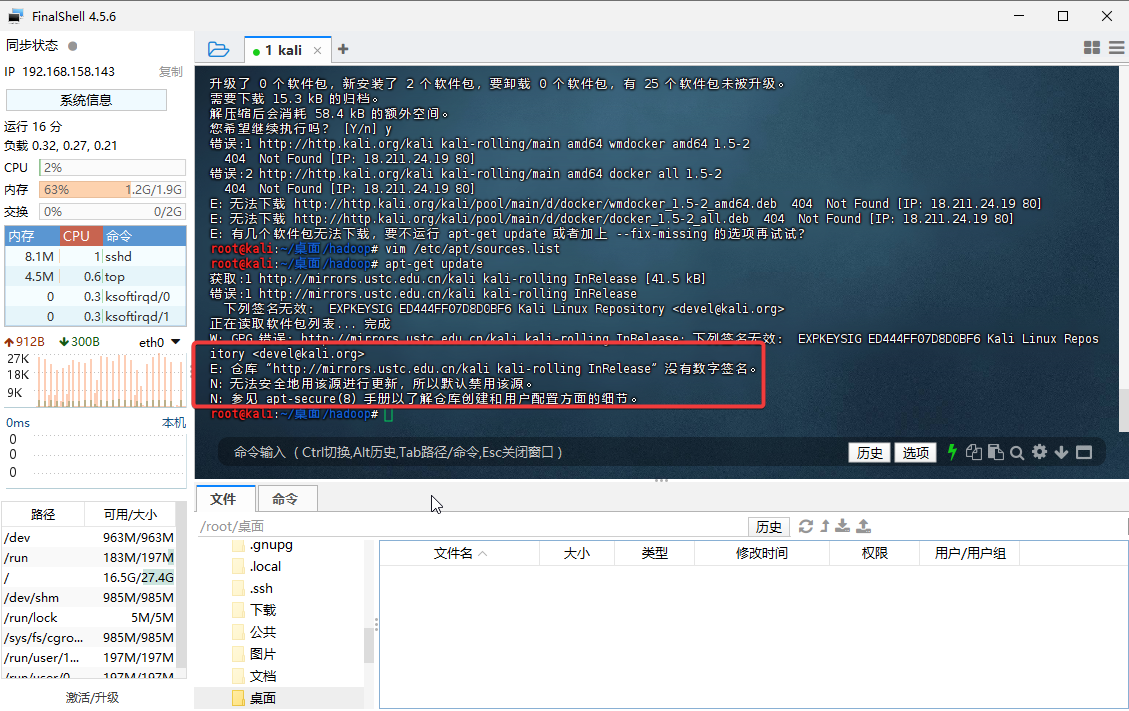Open terminal 选项 options button
Viewport: 1129px width, 711px height.
[x=915, y=452]
